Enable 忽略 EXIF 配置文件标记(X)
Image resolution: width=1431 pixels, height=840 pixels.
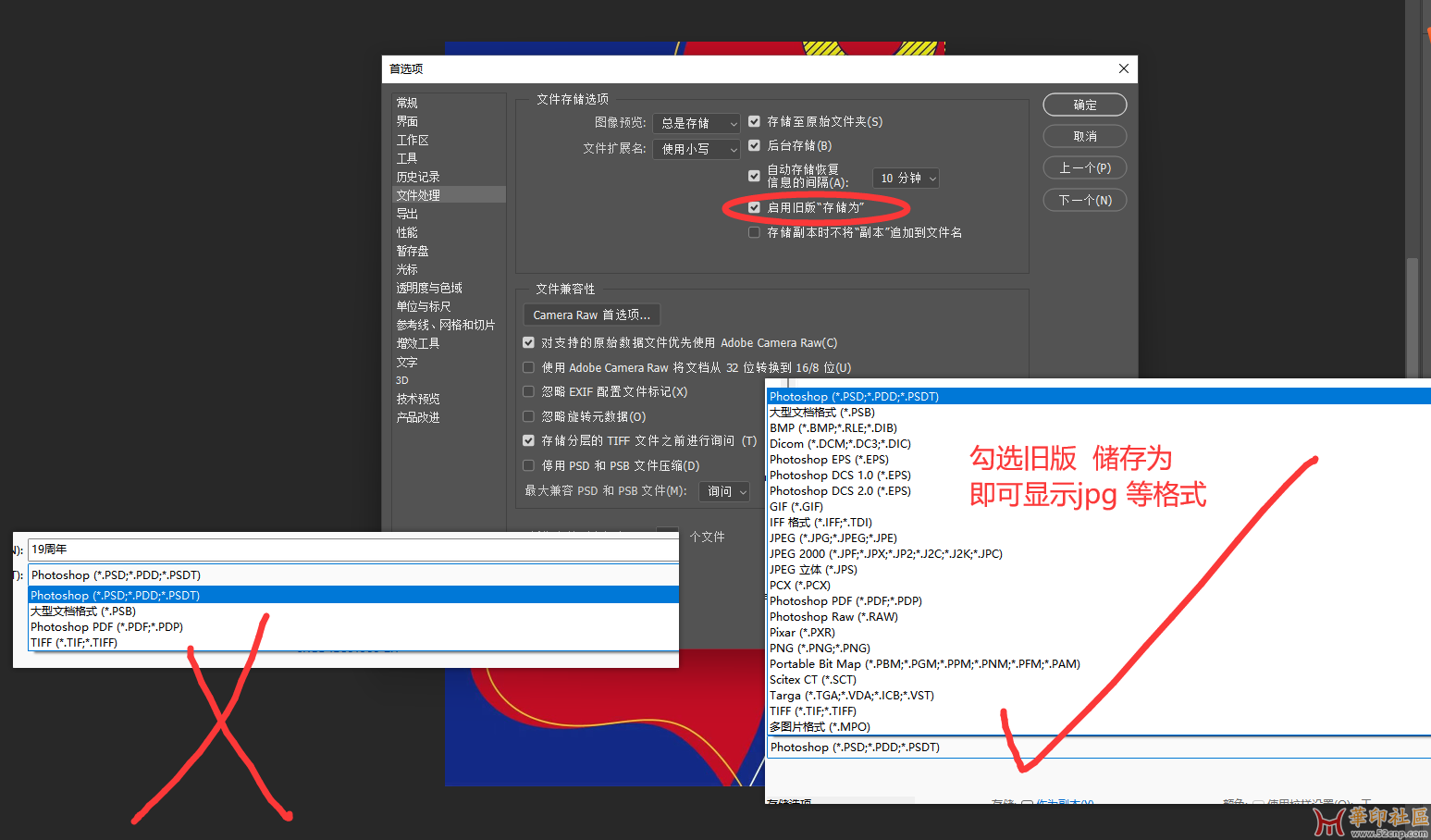528,391
